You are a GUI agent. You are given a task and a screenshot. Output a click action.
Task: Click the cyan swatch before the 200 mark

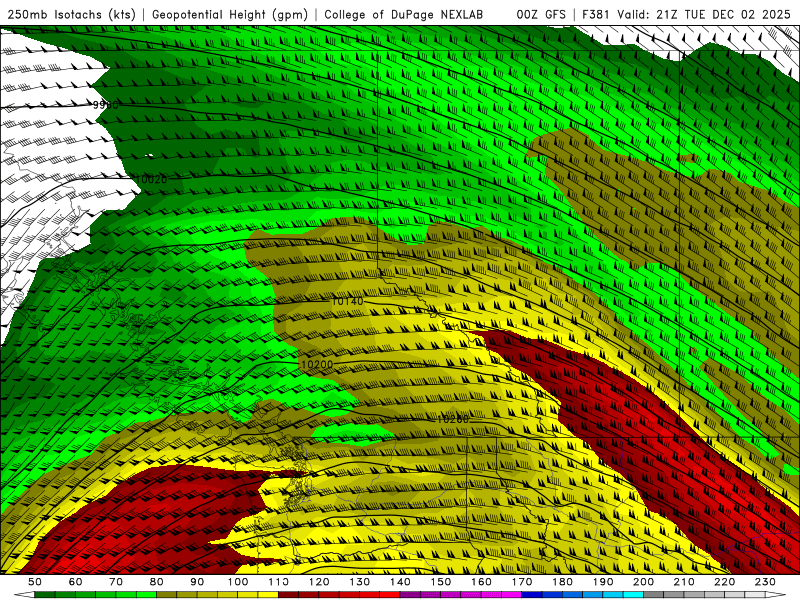click(634, 594)
